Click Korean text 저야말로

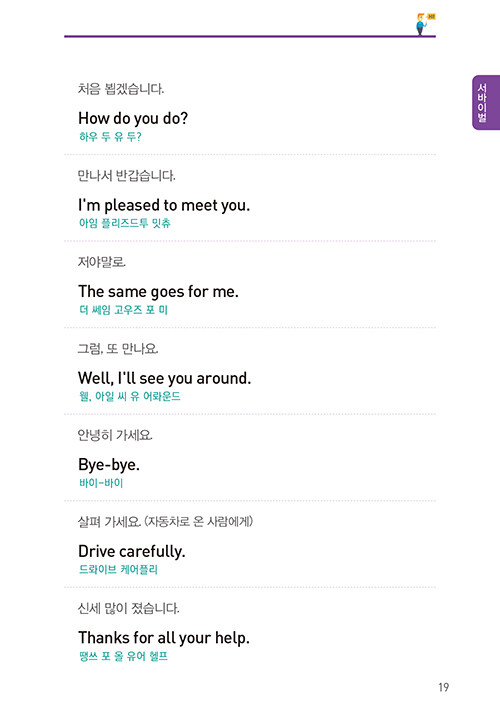point(102,262)
